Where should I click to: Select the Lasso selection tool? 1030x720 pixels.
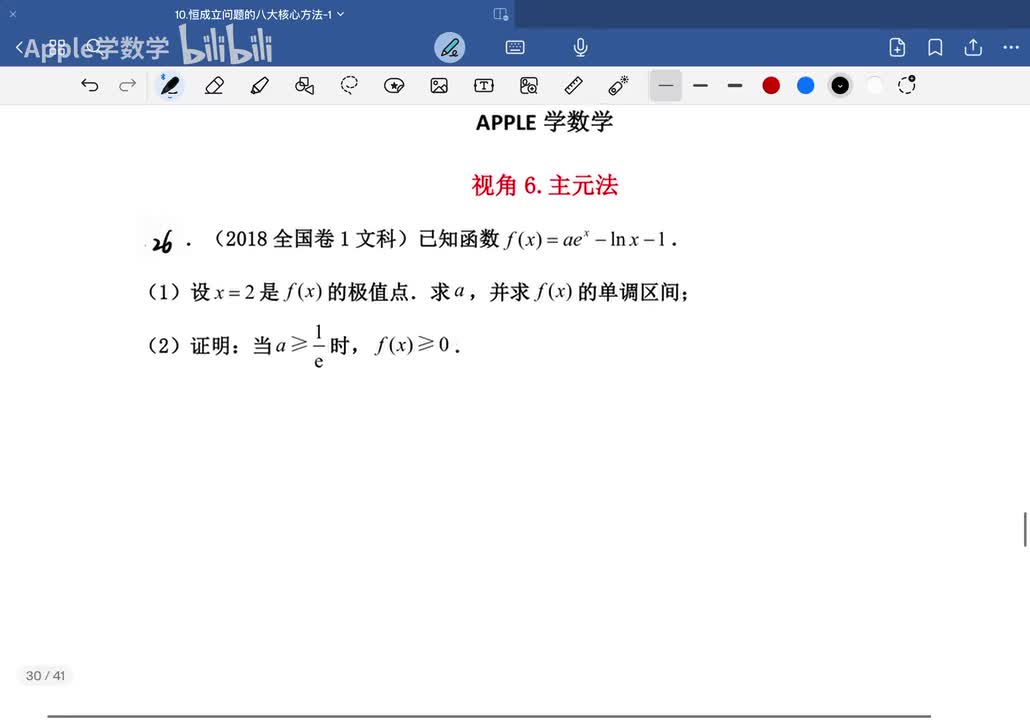(x=349, y=85)
